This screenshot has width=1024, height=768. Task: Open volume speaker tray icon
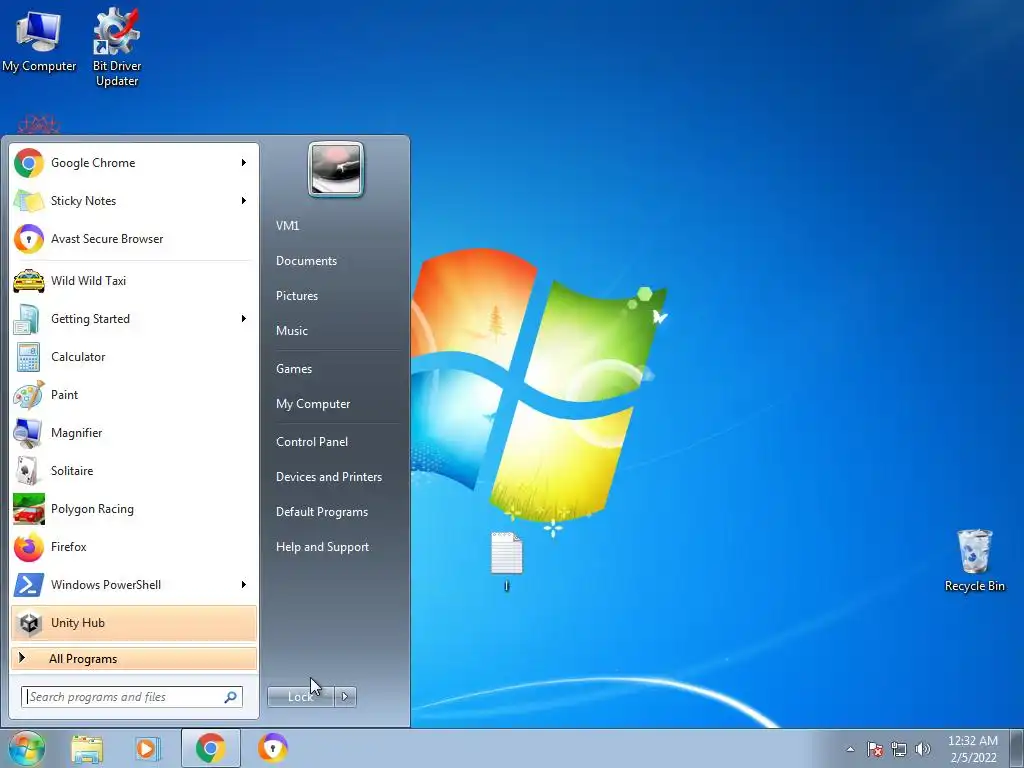coord(923,749)
